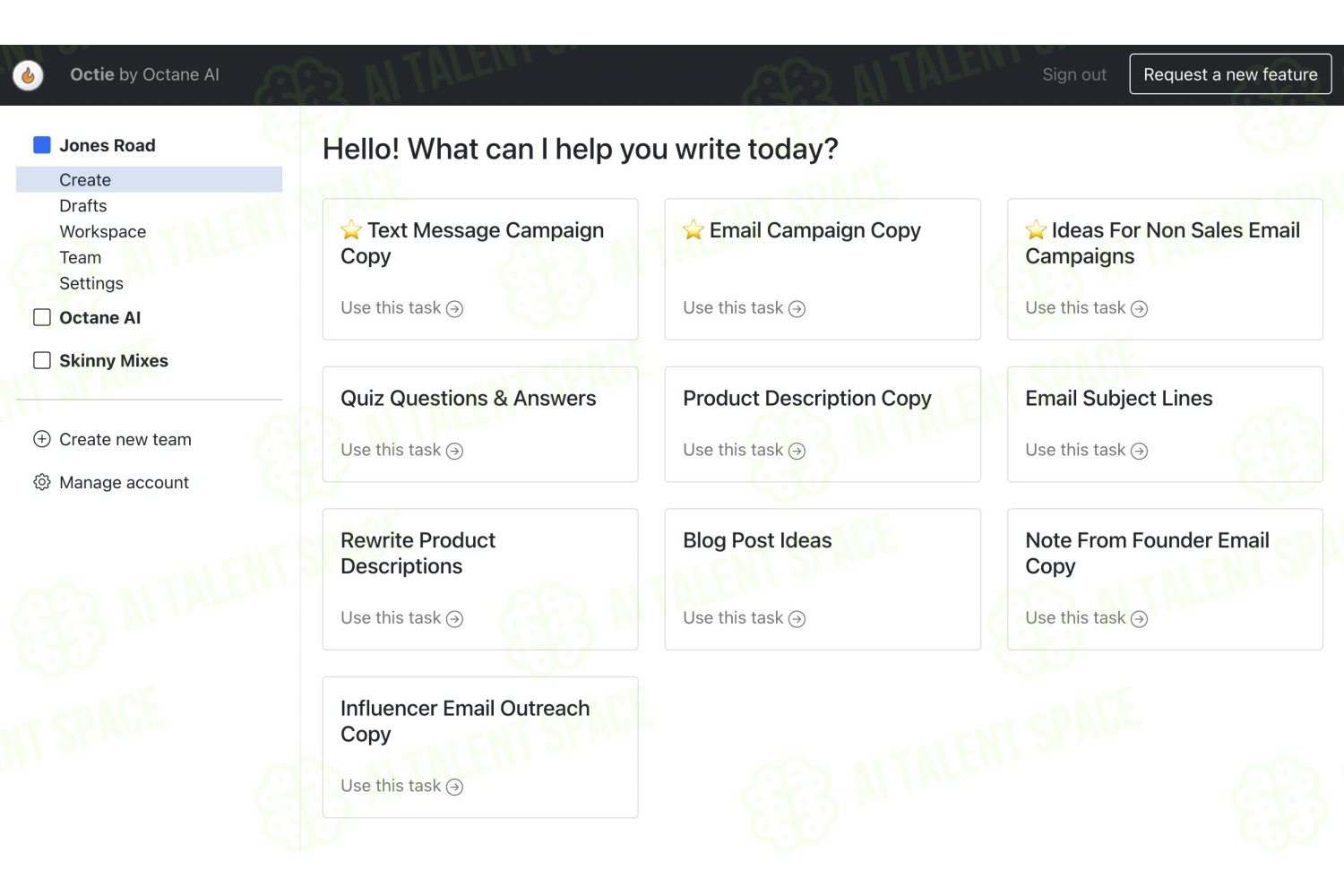Screen dimensions: 1344x896
Task: Use the Blog Post Ideas task
Action: [x=744, y=618]
